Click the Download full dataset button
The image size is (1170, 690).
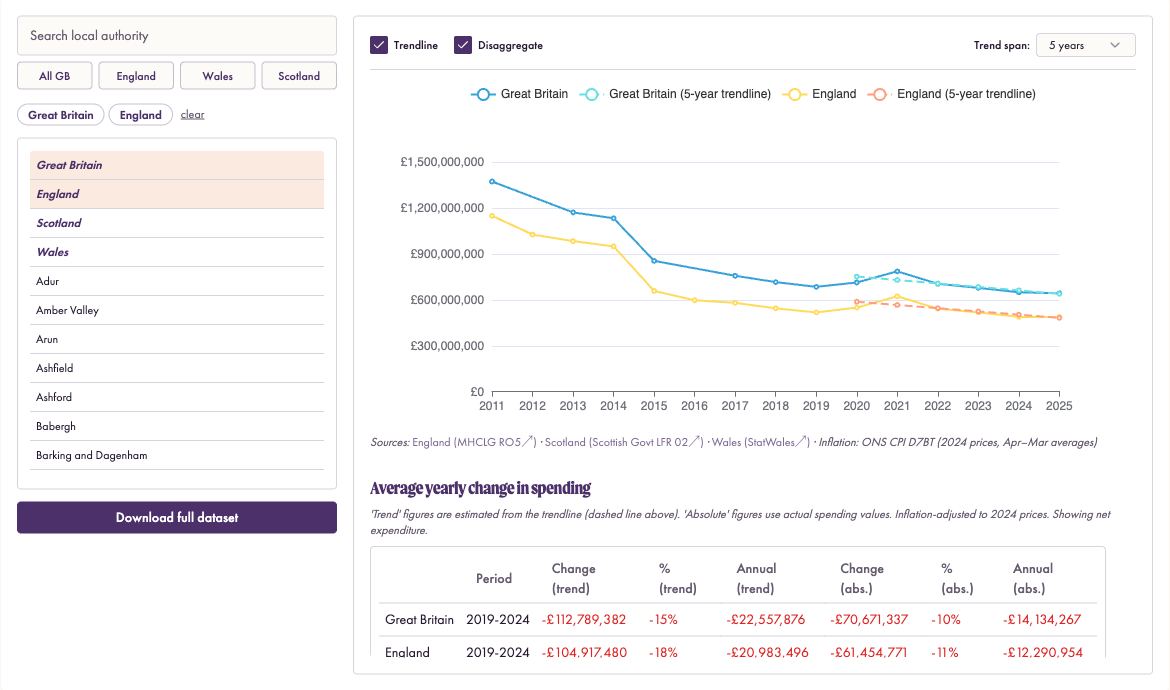(177, 518)
